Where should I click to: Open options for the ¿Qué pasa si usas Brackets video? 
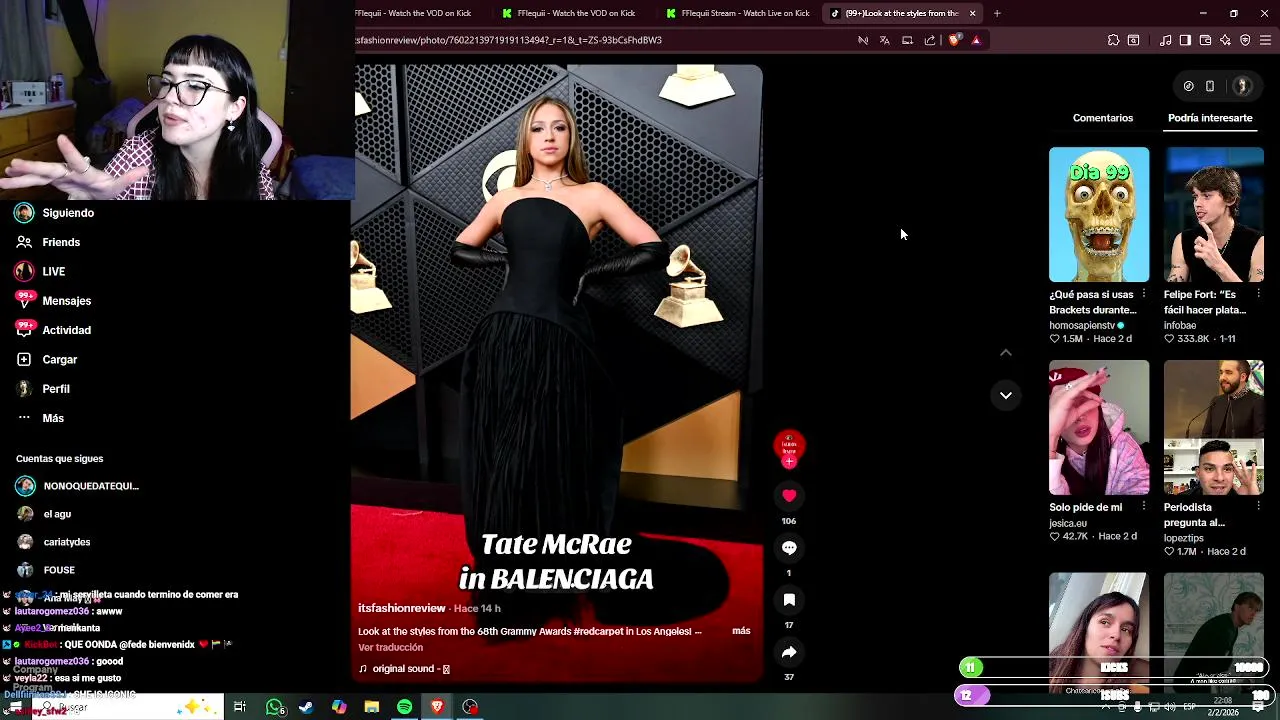point(1144,294)
